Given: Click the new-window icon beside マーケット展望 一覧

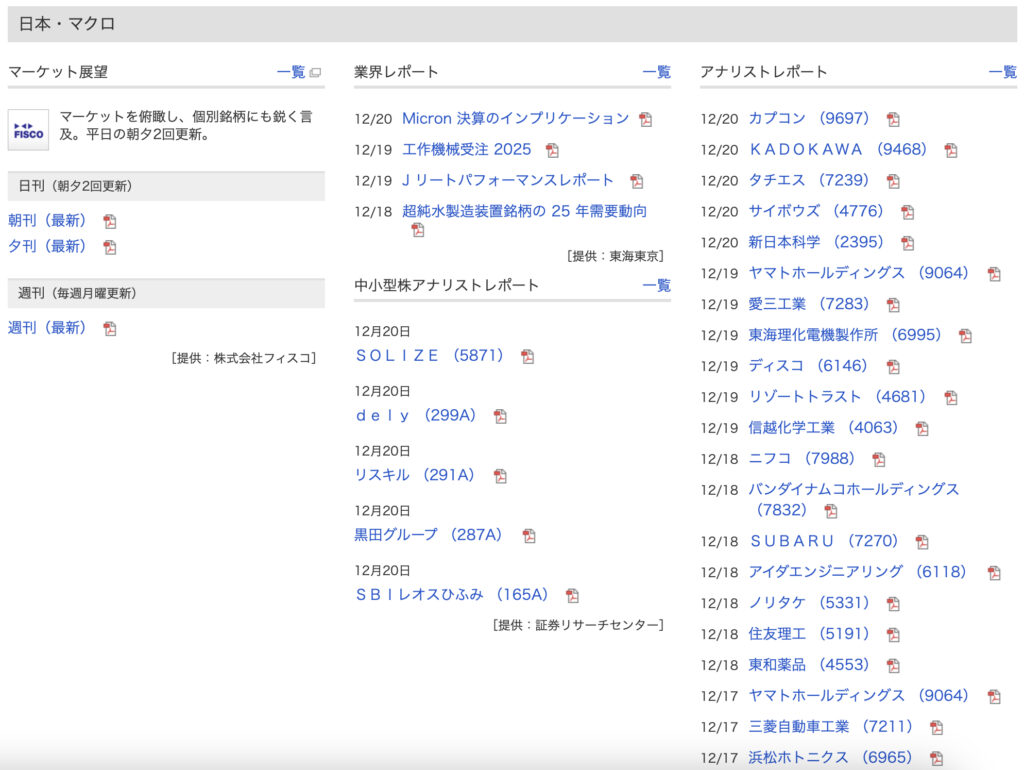Looking at the screenshot, I should tap(315, 72).
